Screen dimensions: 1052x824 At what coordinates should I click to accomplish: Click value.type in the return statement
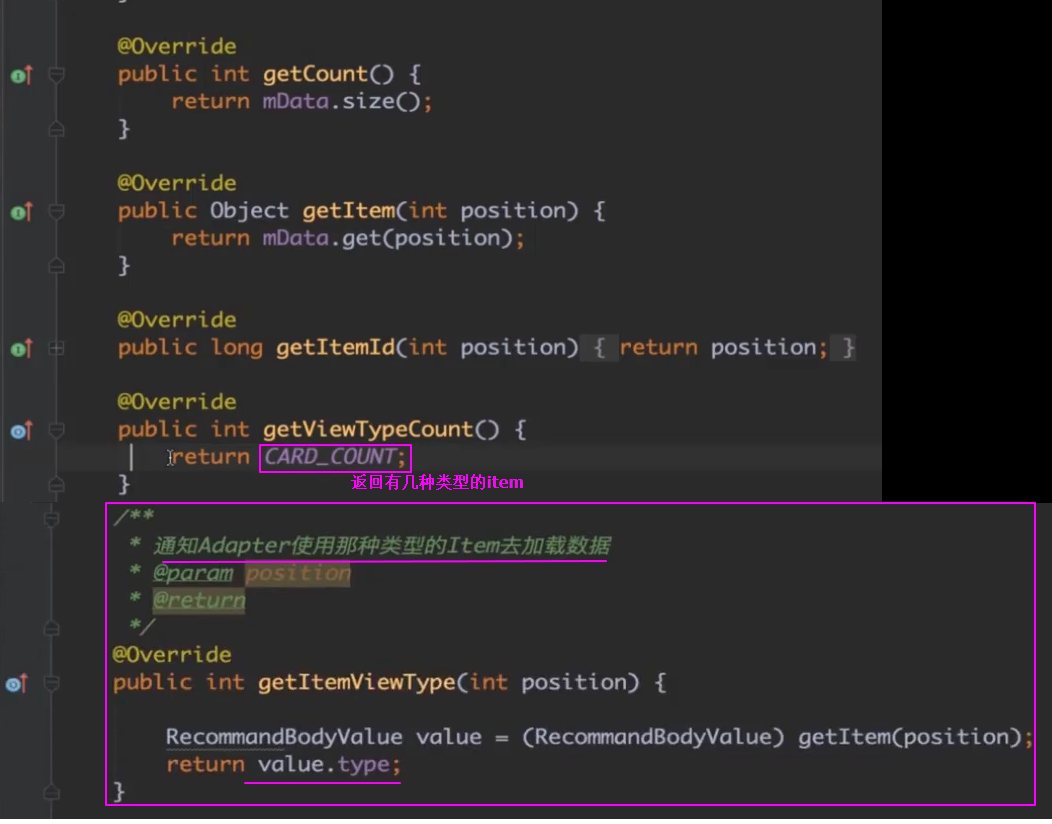point(323,764)
